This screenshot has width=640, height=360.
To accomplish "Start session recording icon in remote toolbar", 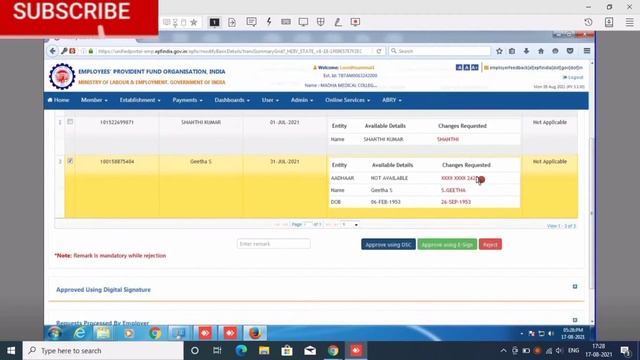I will point(355,22).
